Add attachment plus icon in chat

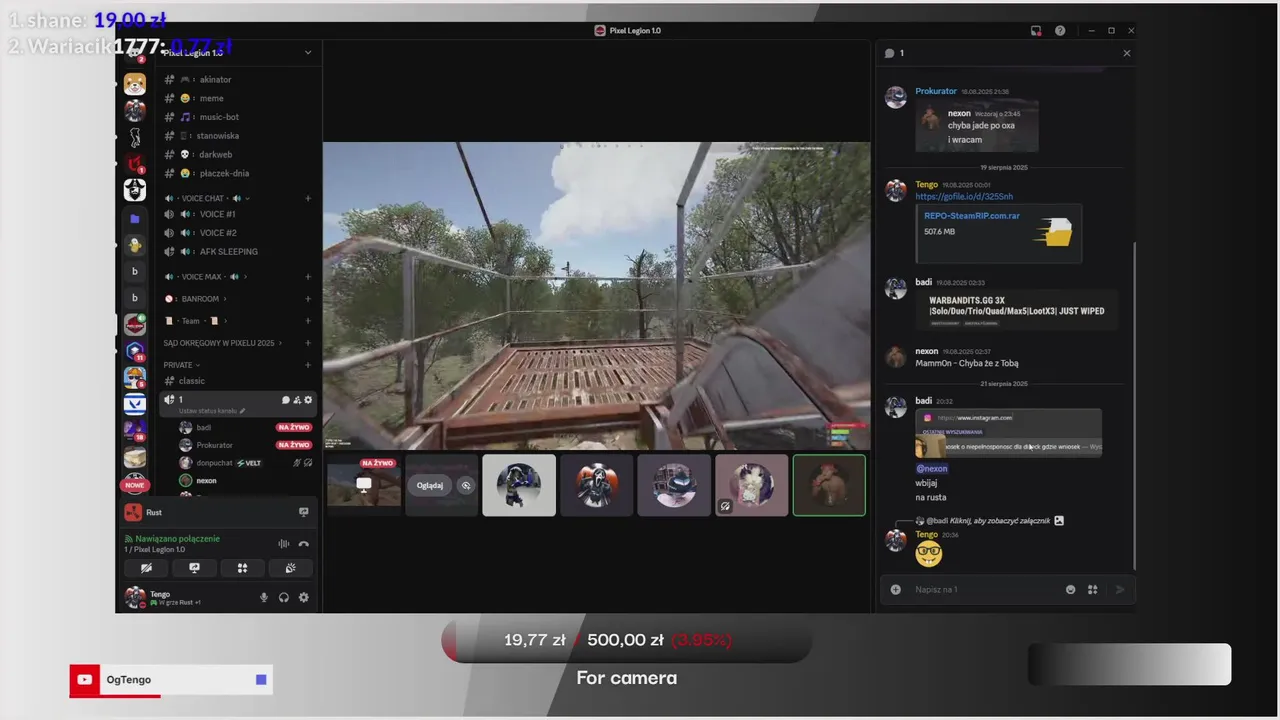(x=895, y=589)
